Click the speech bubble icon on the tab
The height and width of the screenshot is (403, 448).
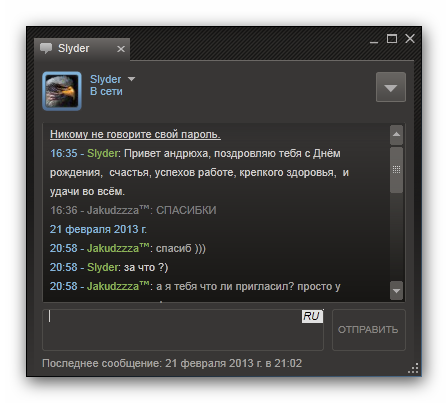(46, 48)
